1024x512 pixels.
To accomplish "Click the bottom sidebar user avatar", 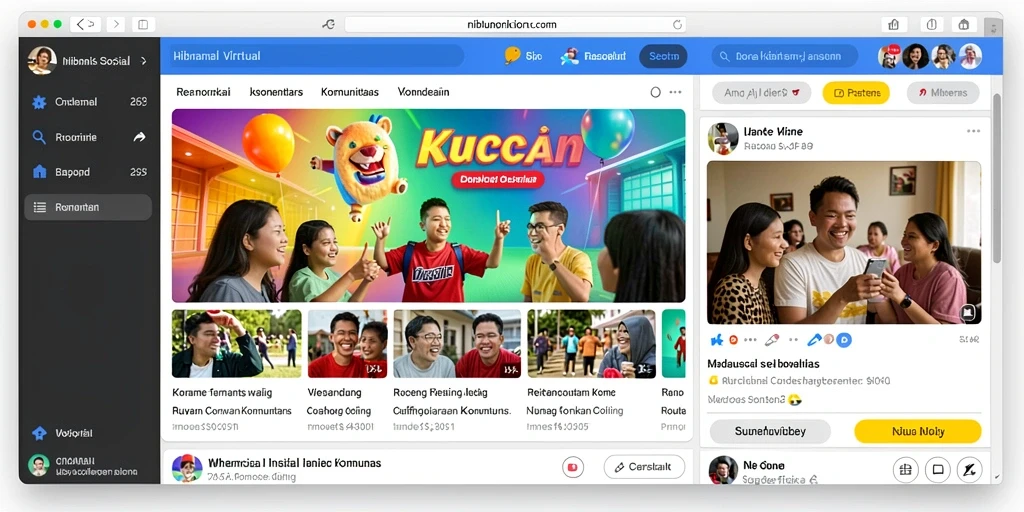I will click(x=39, y=465).
